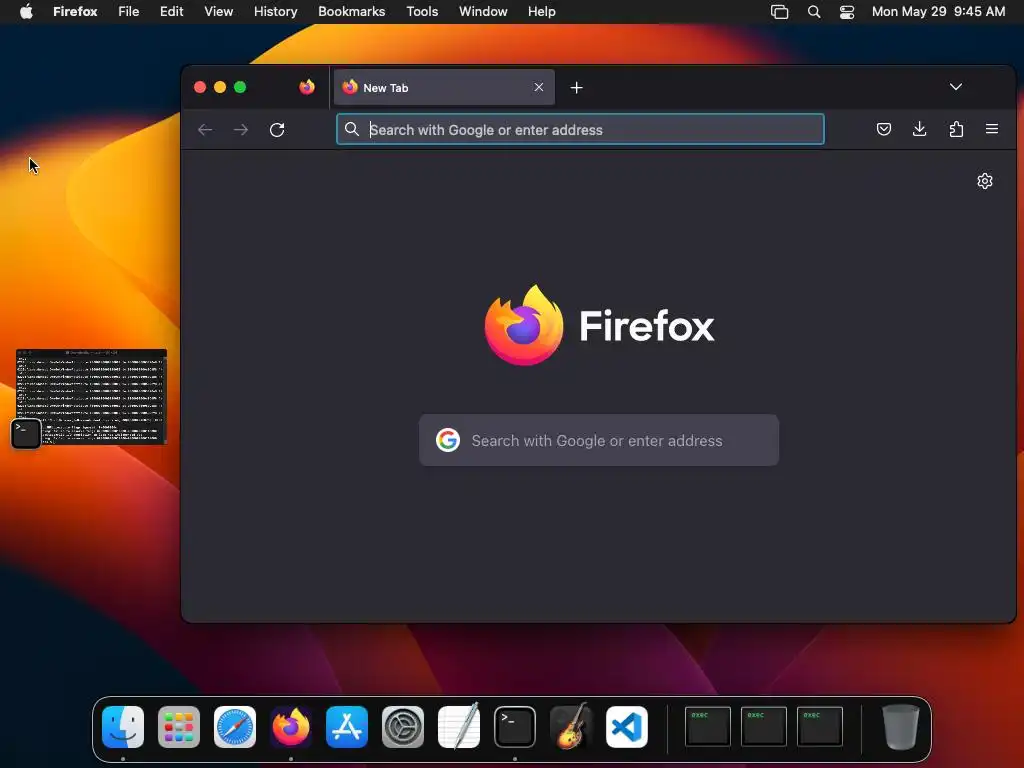1024x768 pixels.
Task: Open Finder from the Dock
Action: pyautogui.click(x=123, y=727)
